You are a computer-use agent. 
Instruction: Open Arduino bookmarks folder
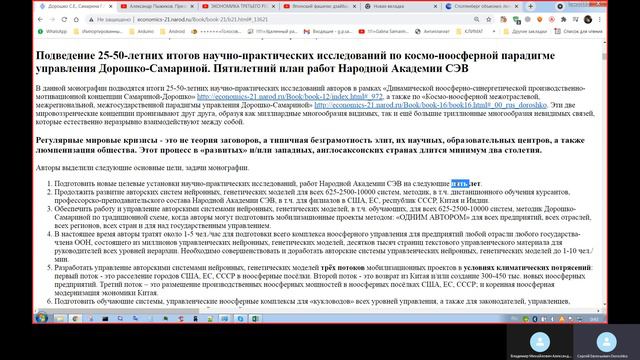point(141,31)
